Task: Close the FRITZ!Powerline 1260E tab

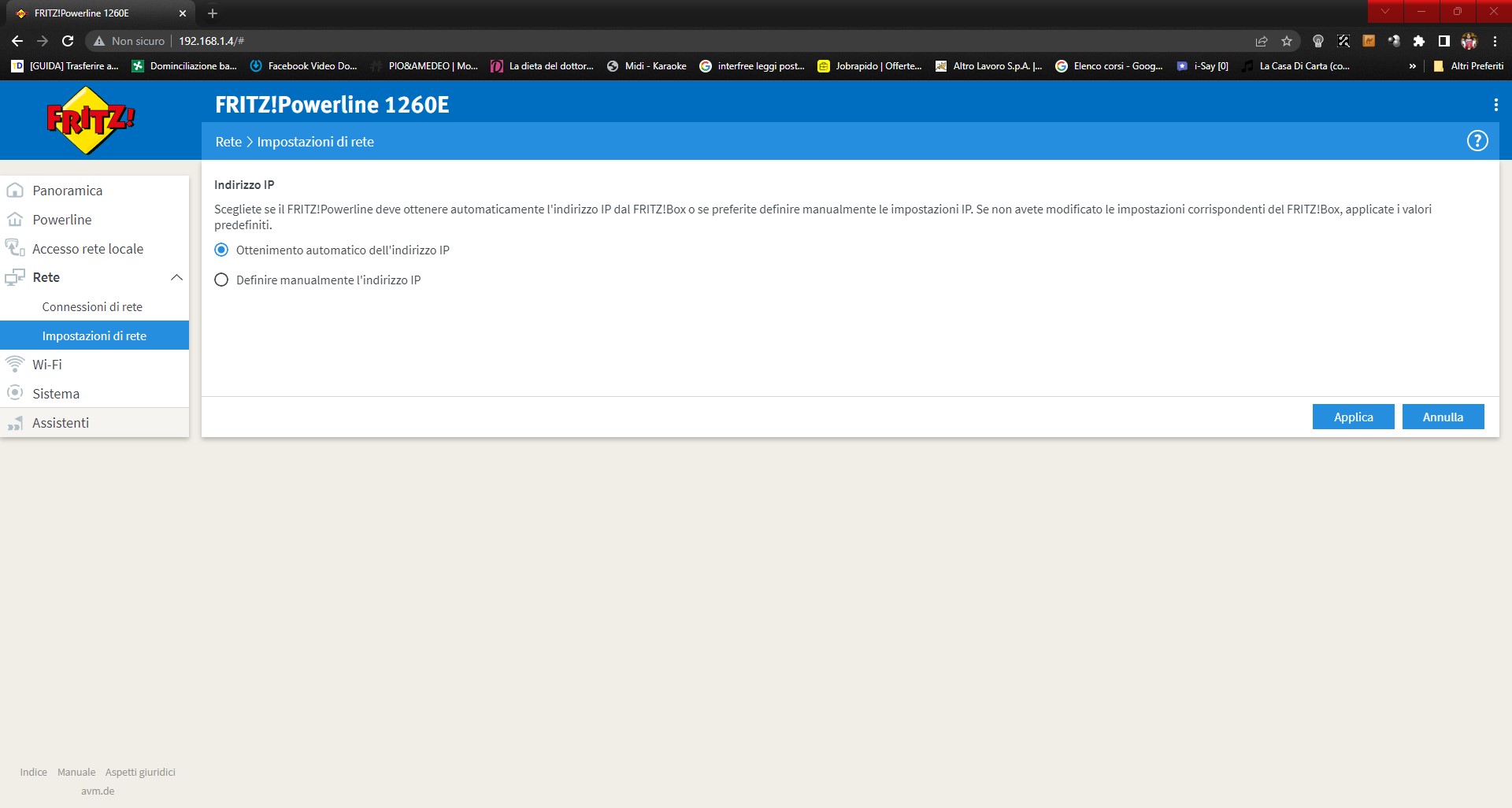Action: 183,13
